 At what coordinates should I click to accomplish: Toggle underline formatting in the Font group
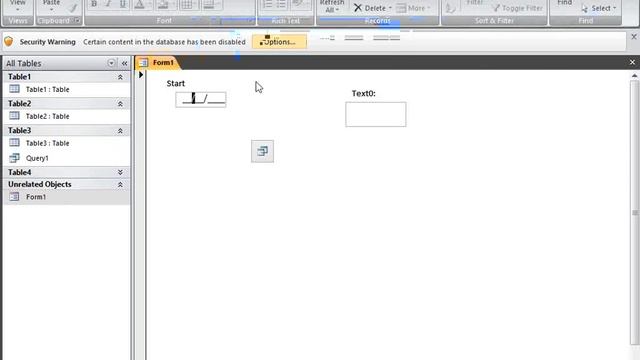[x=122, y=4]
